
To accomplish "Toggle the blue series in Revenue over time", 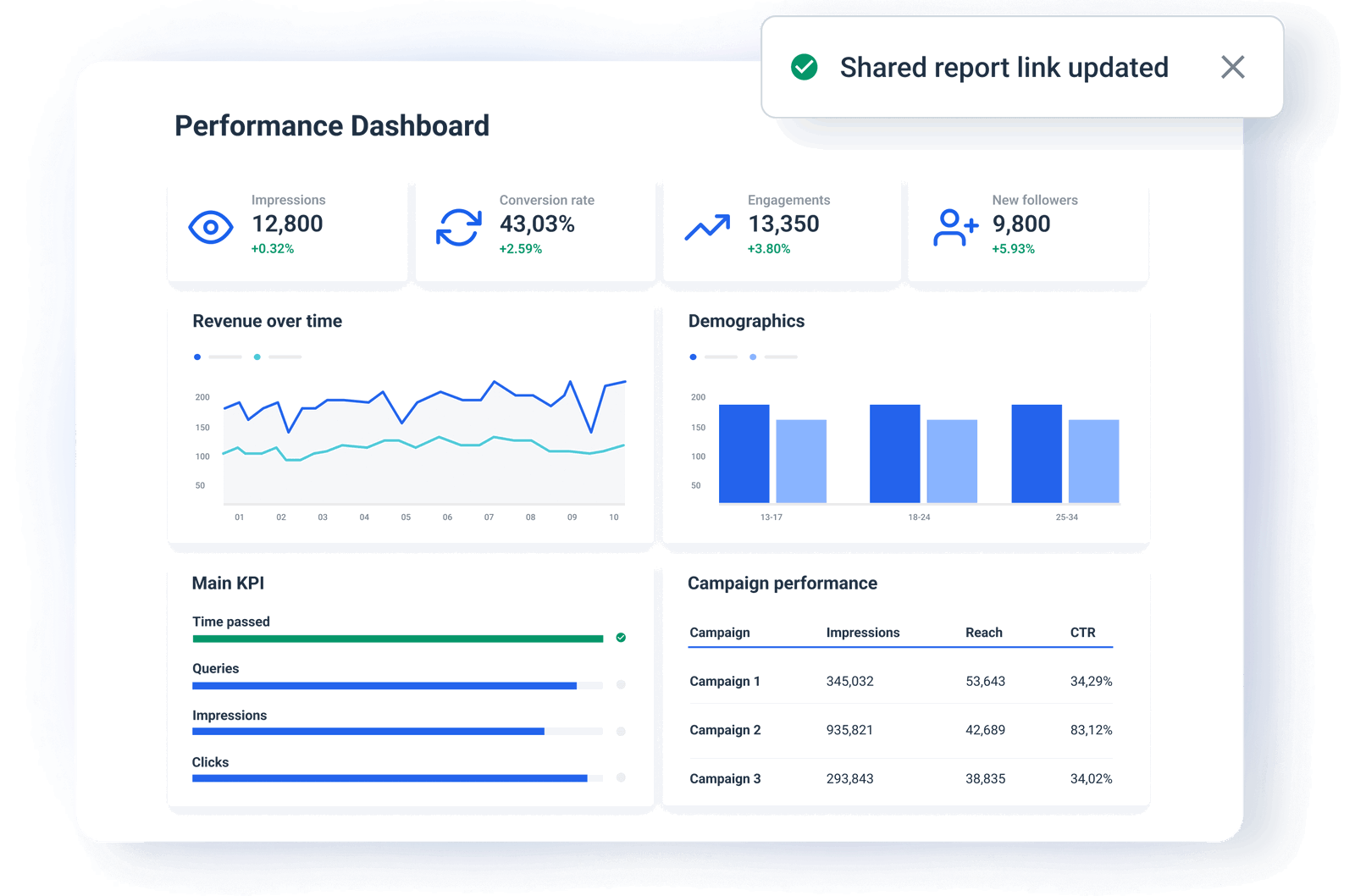I will [x=197, y=357].
